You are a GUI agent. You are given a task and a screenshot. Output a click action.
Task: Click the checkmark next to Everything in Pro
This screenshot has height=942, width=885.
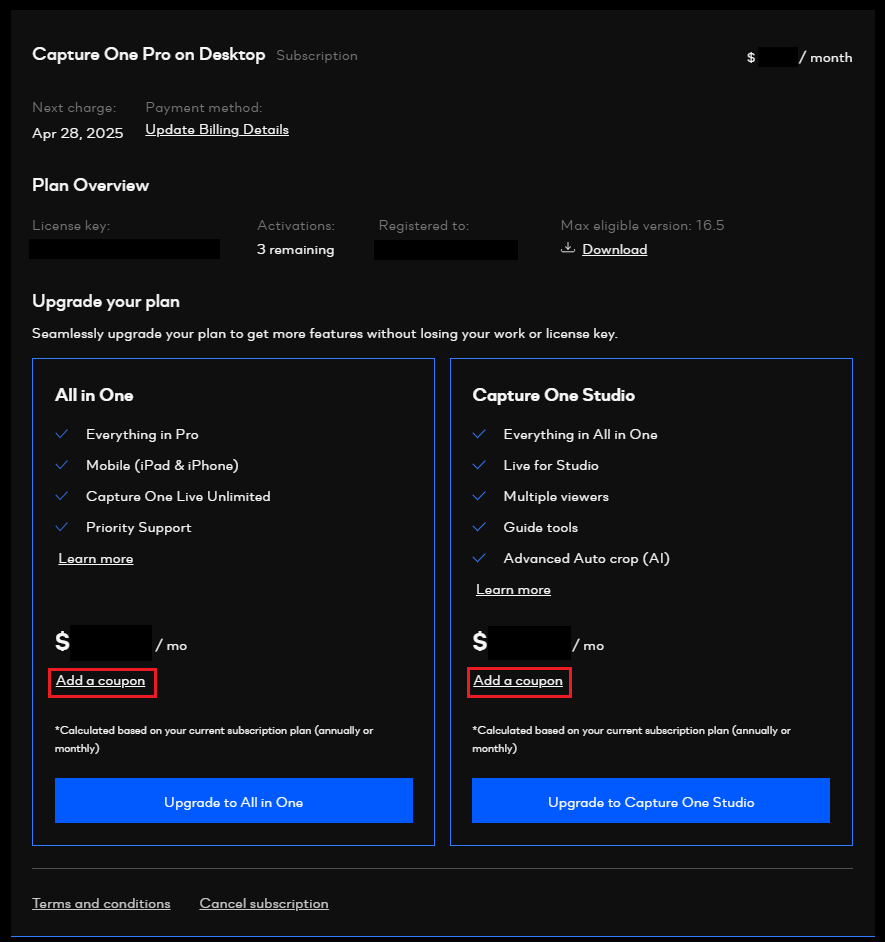coord(61,434)
